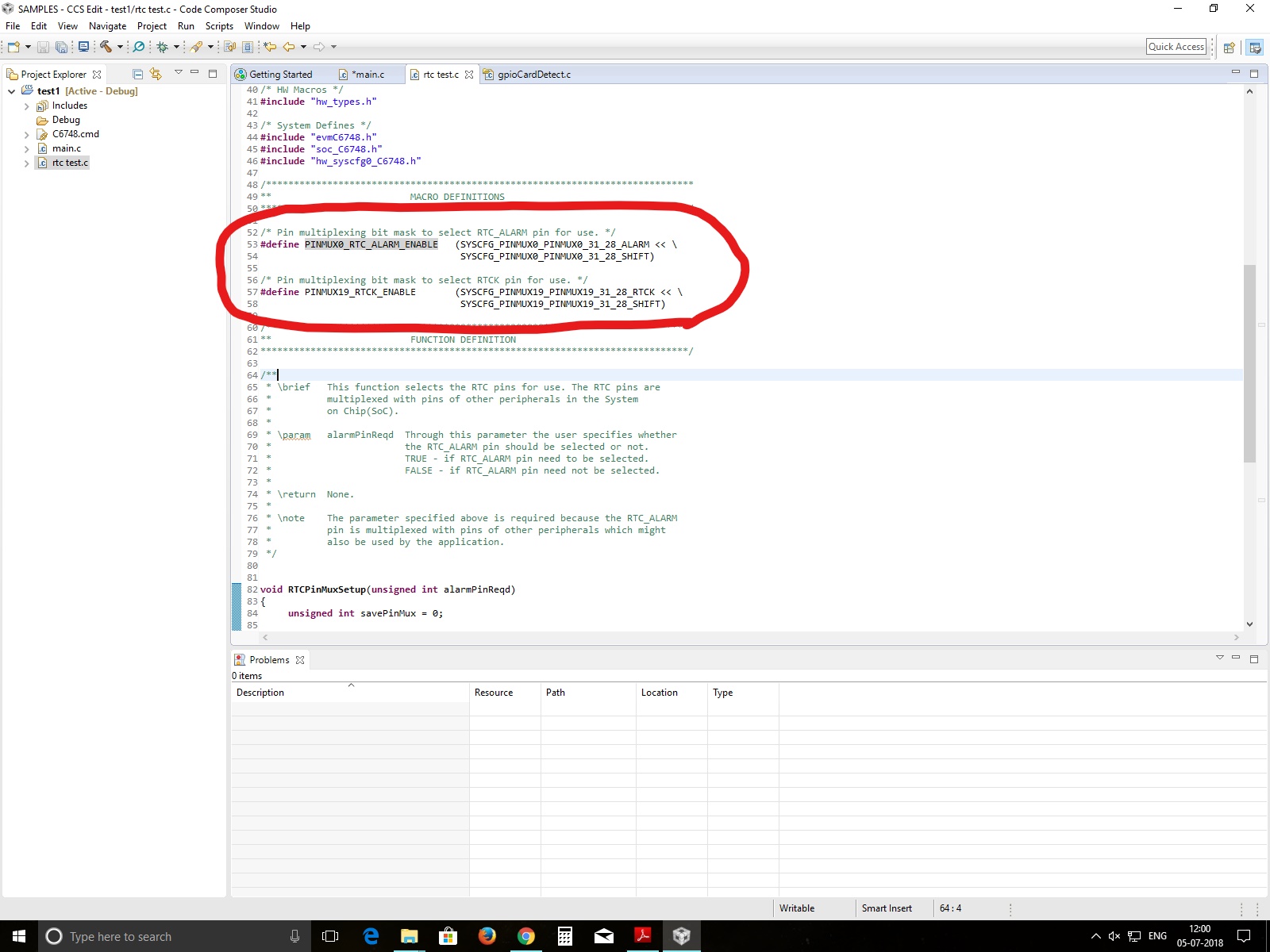1270x952 pixels.
Task: Minimize the editor area
Action: [x=1235, y=72]
